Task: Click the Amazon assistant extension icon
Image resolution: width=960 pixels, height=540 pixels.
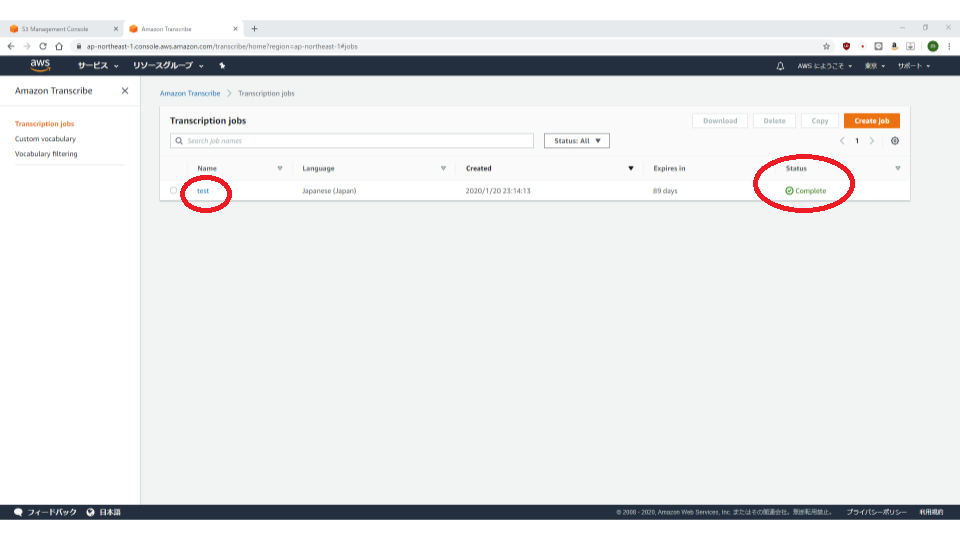Action: (894, 47)
